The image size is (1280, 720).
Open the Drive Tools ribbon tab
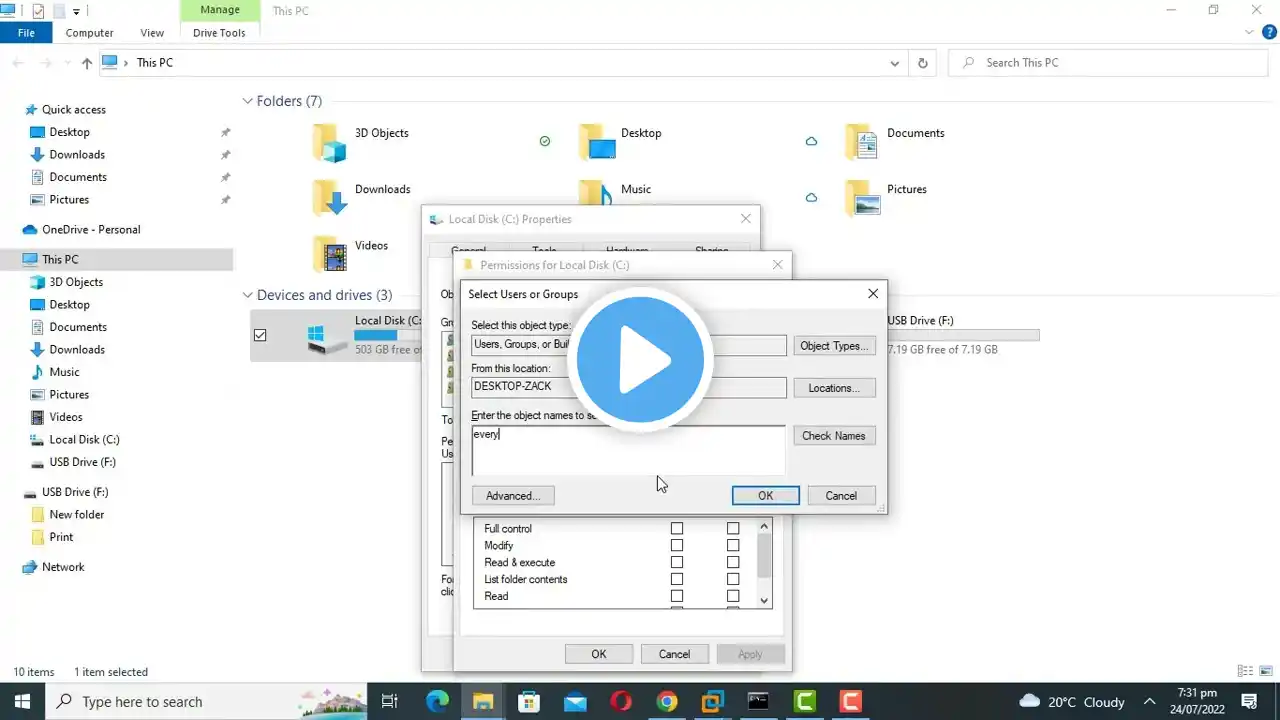pos(219,33)
